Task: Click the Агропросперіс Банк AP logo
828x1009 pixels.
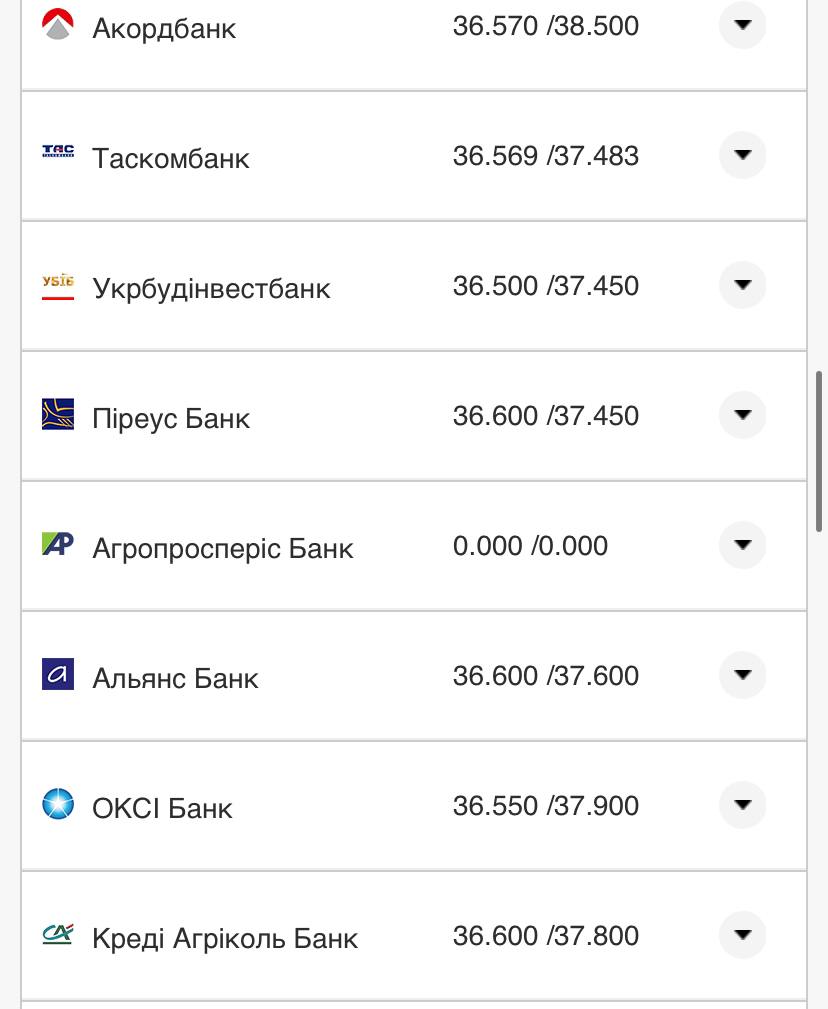Action: 58,544
